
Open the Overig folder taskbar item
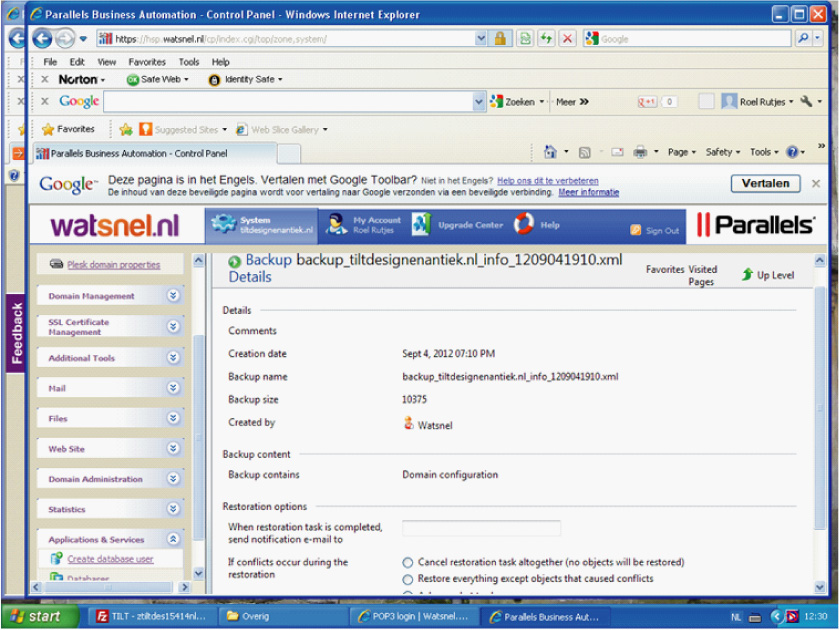(283, 617)
